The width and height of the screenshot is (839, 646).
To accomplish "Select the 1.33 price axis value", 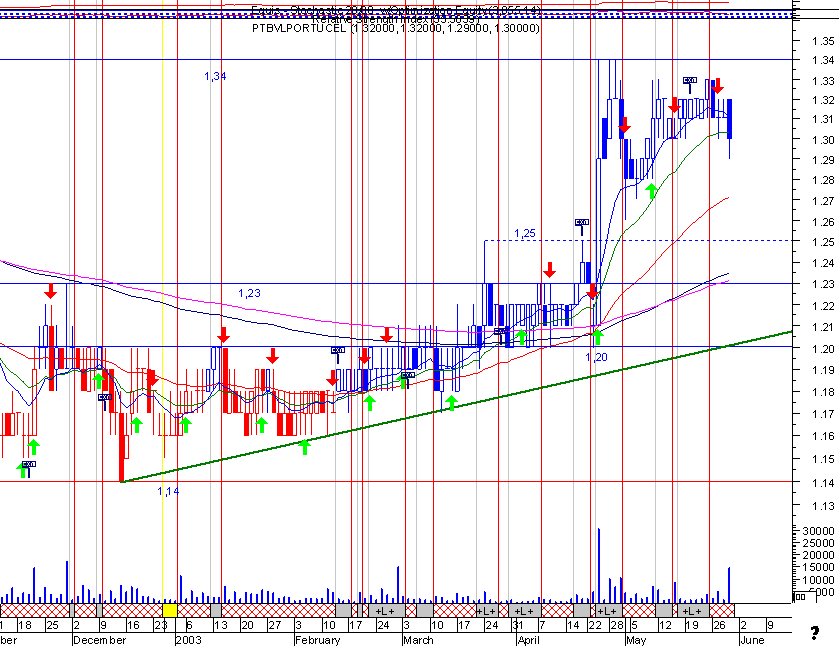I will click(x=823, y=81).
